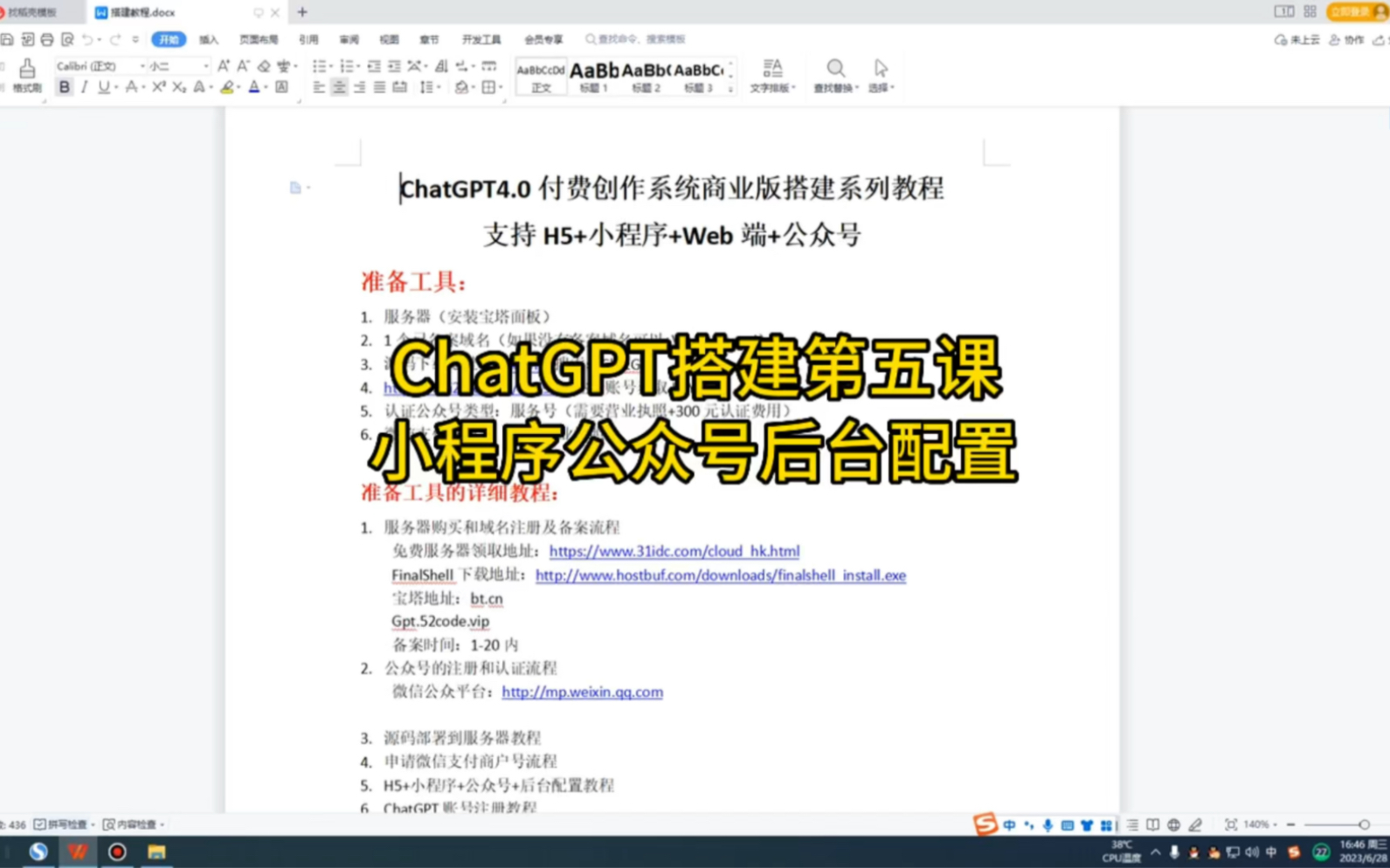Select the 正文 body text style
Viewport: 1390px width, 868px height.
point(541,77)
